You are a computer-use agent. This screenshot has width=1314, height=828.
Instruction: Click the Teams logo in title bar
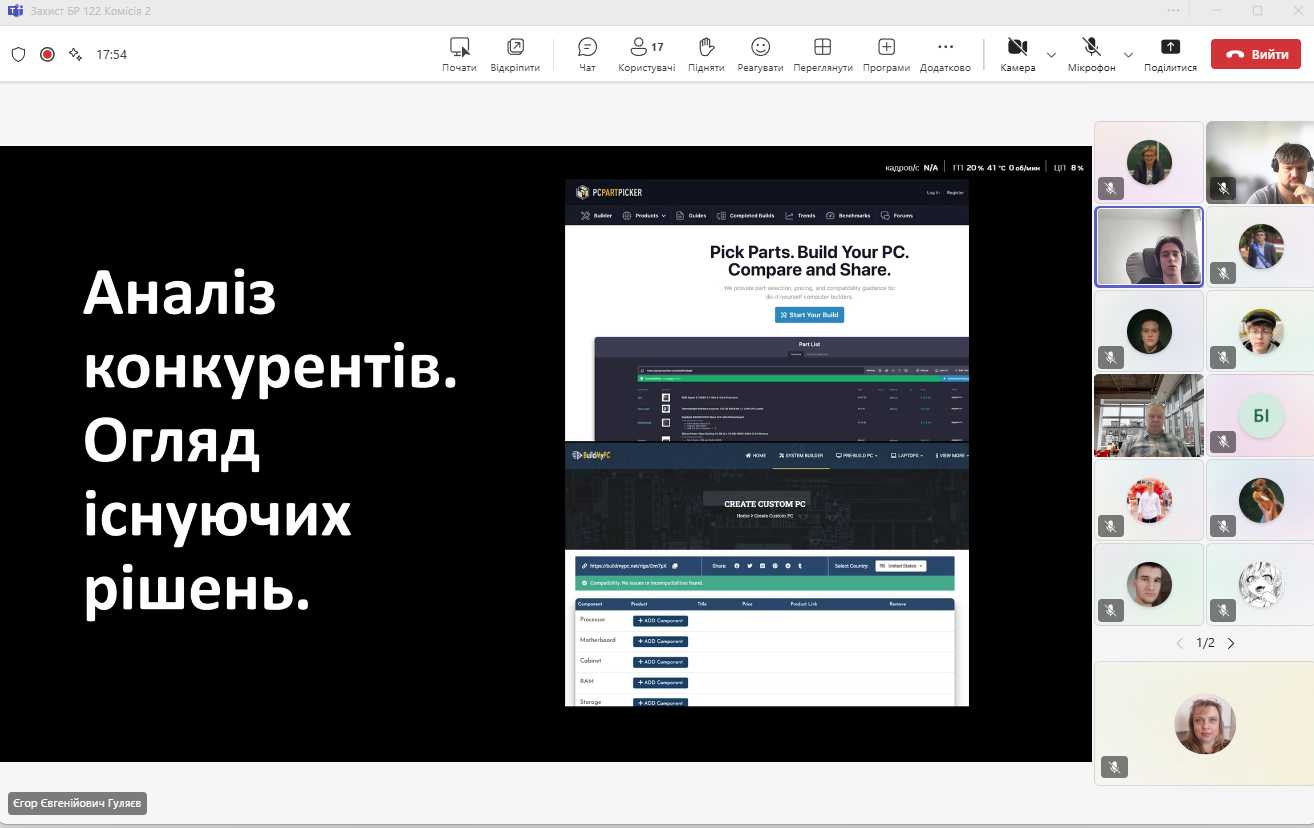[15, 11]
